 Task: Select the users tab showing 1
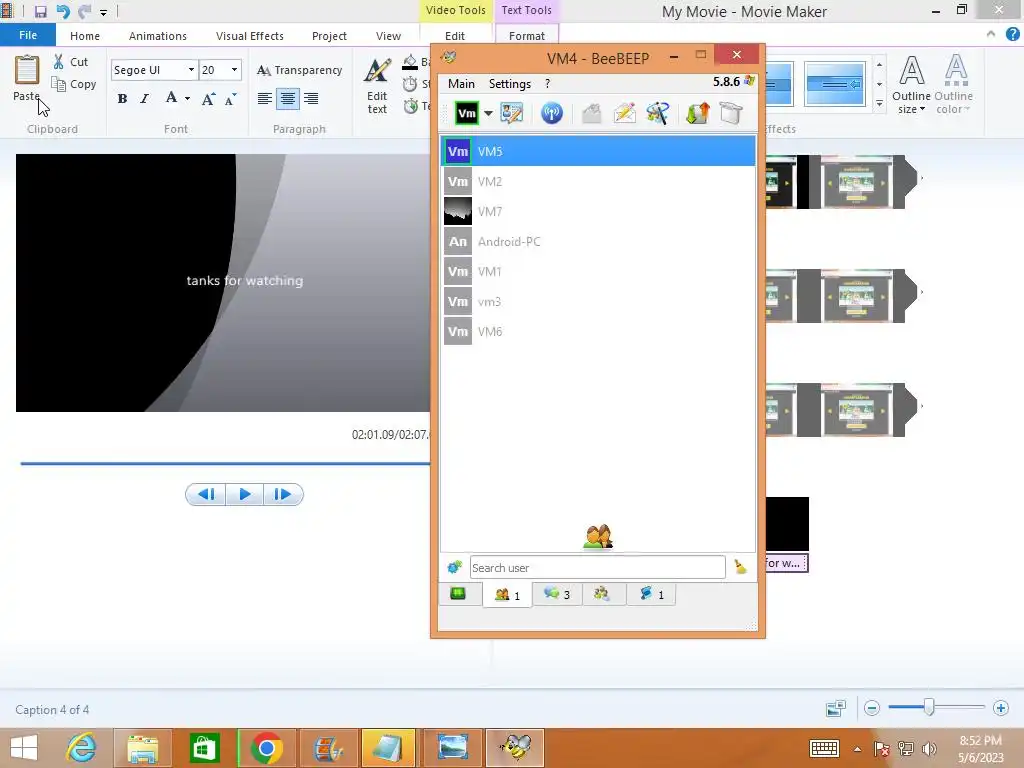(x=507, y=595)
